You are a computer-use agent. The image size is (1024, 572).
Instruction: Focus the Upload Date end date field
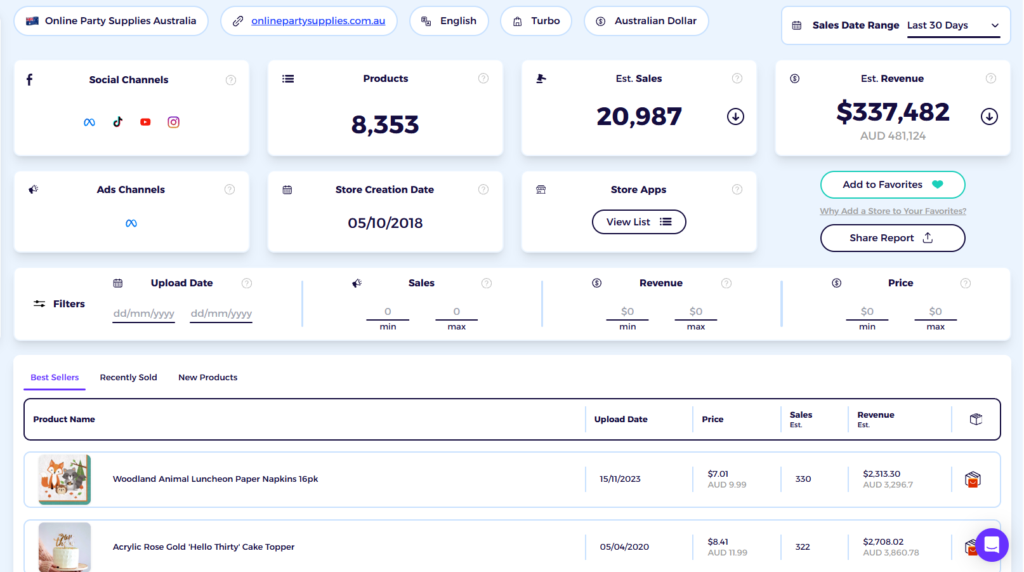tap(221, 314)
